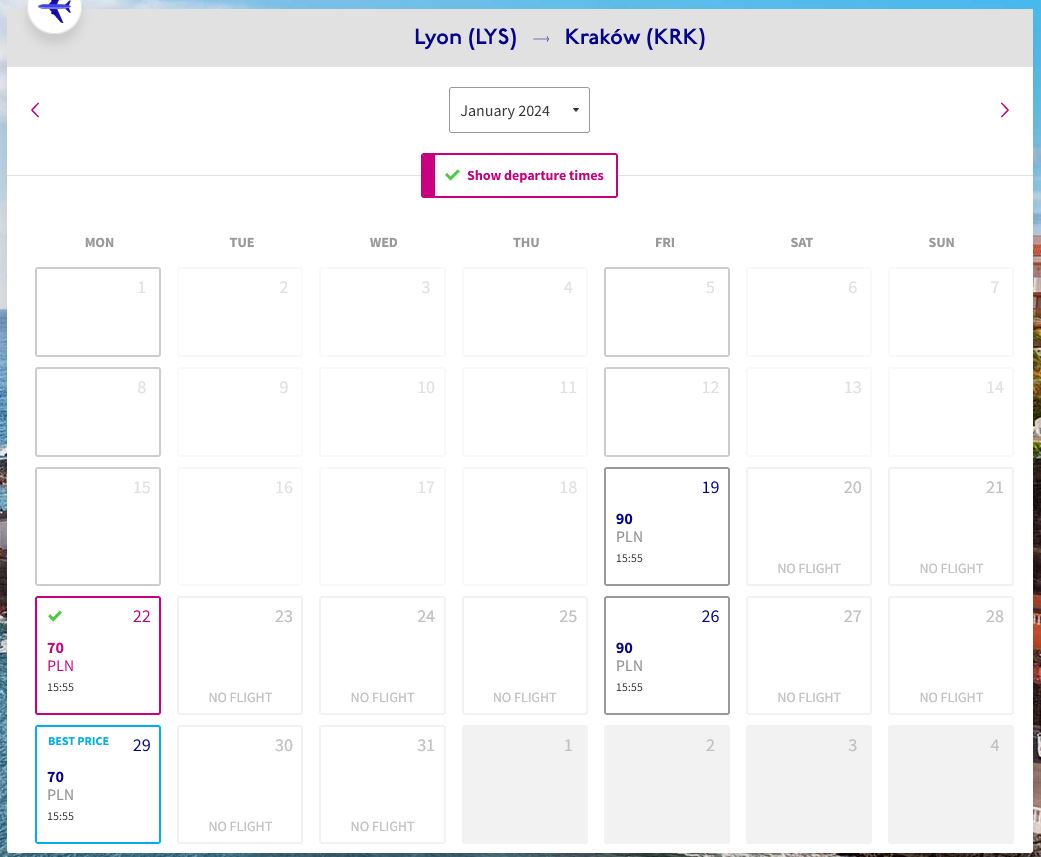
Task: Click day 31 cell with no flight
Action: pyautogui.click(x=382, y=784)
